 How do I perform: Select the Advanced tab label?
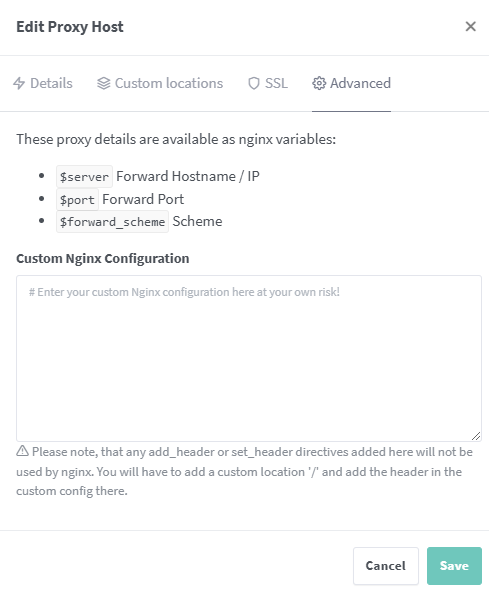360,83
